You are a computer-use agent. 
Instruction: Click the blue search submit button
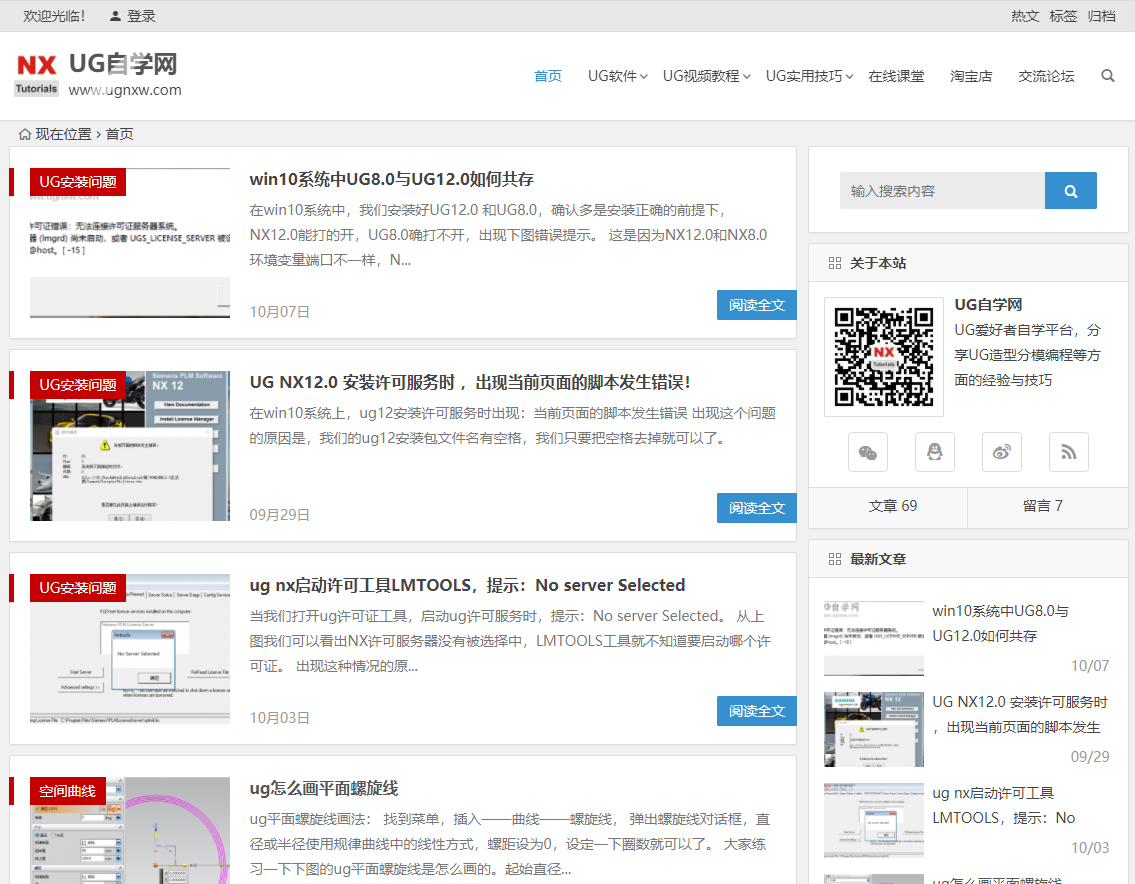pyautogui.click(x=1070, y=191)
